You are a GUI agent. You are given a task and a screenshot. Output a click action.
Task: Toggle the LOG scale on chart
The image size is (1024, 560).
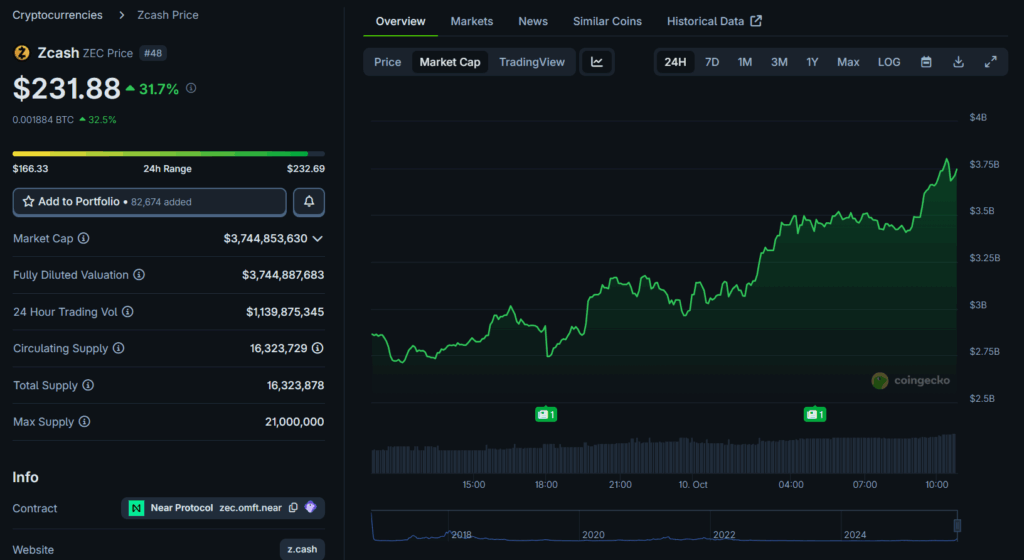coord(889,62)
